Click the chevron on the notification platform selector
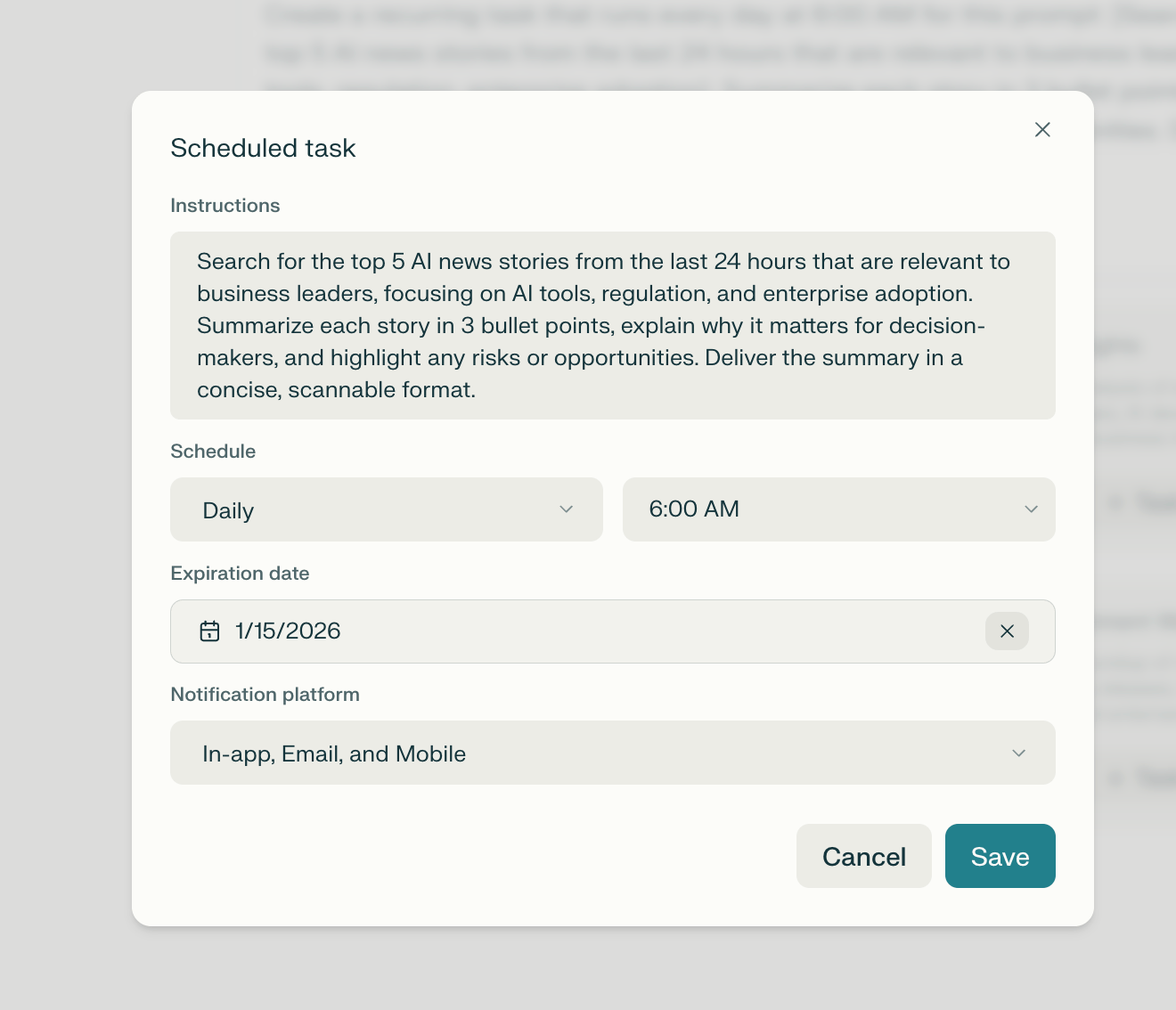 [x=1018, y=753]
